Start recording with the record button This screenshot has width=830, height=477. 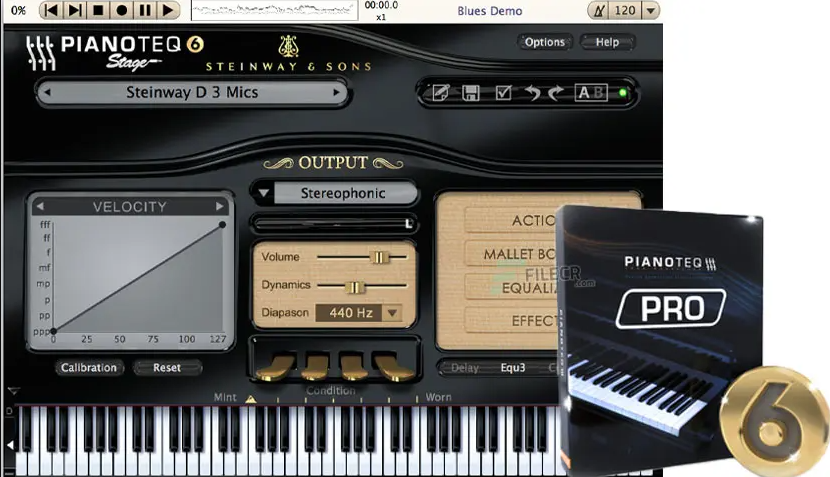pos(121,10)
